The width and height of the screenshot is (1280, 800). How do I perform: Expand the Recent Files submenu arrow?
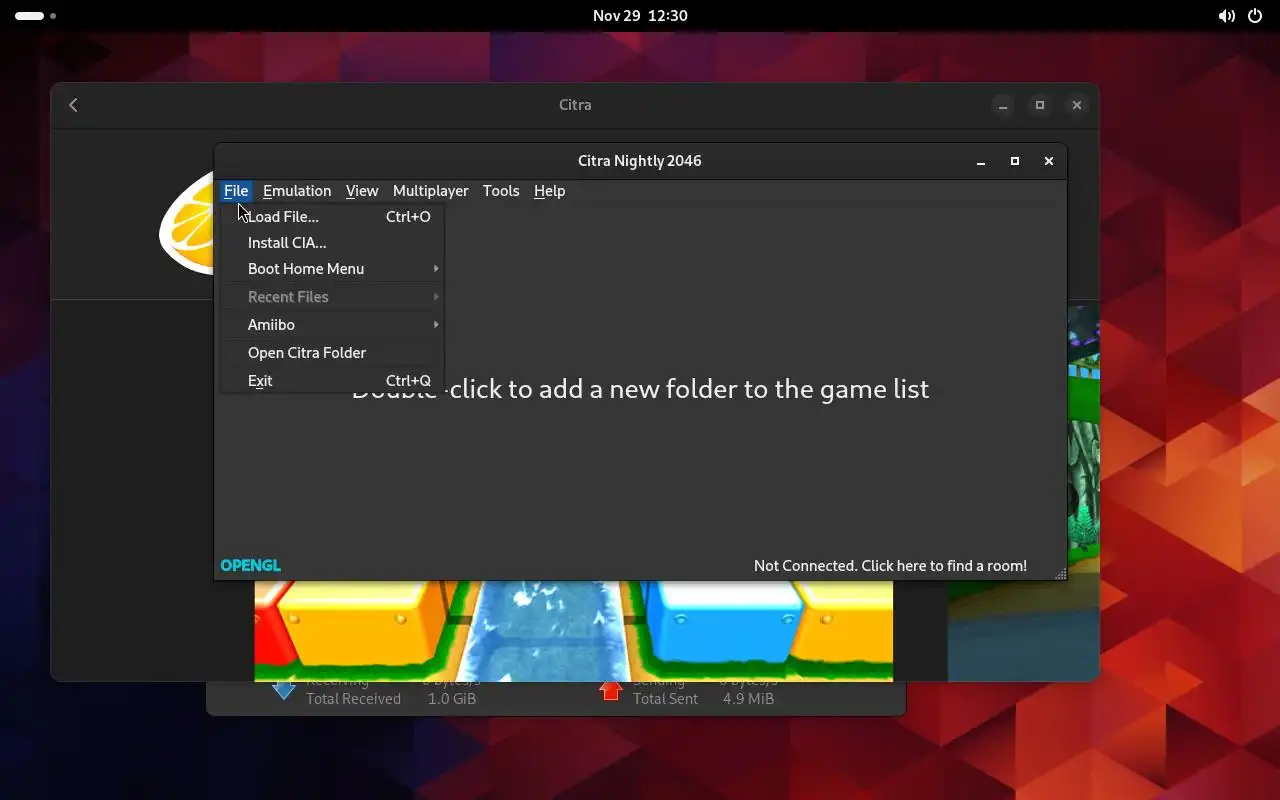pos(436,297)
